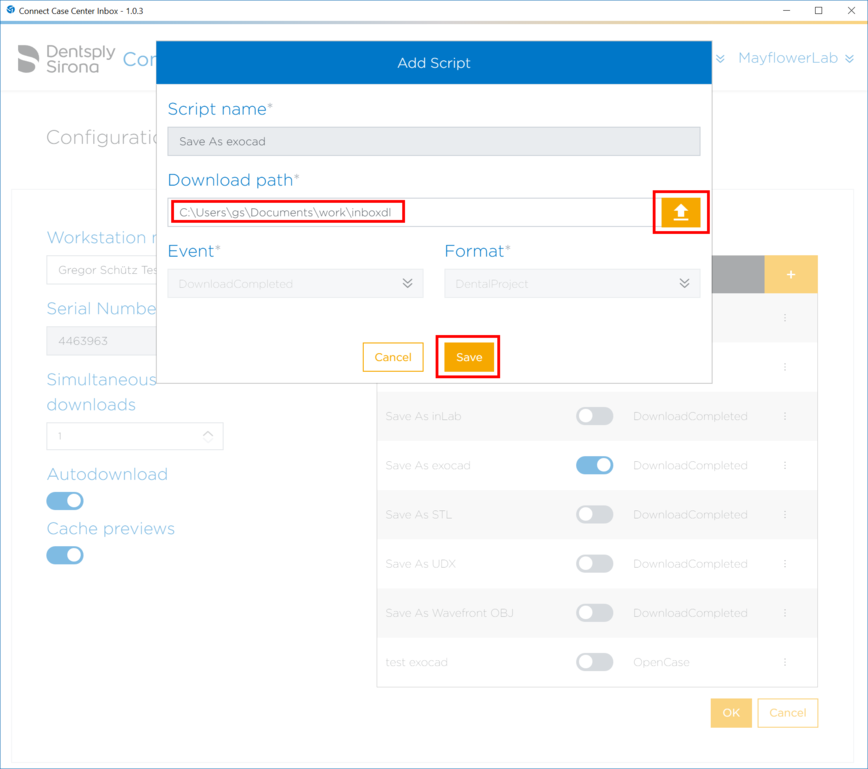Click the OpenCase event text
This screenshot has width=868, height=769.
coord(661,662)
